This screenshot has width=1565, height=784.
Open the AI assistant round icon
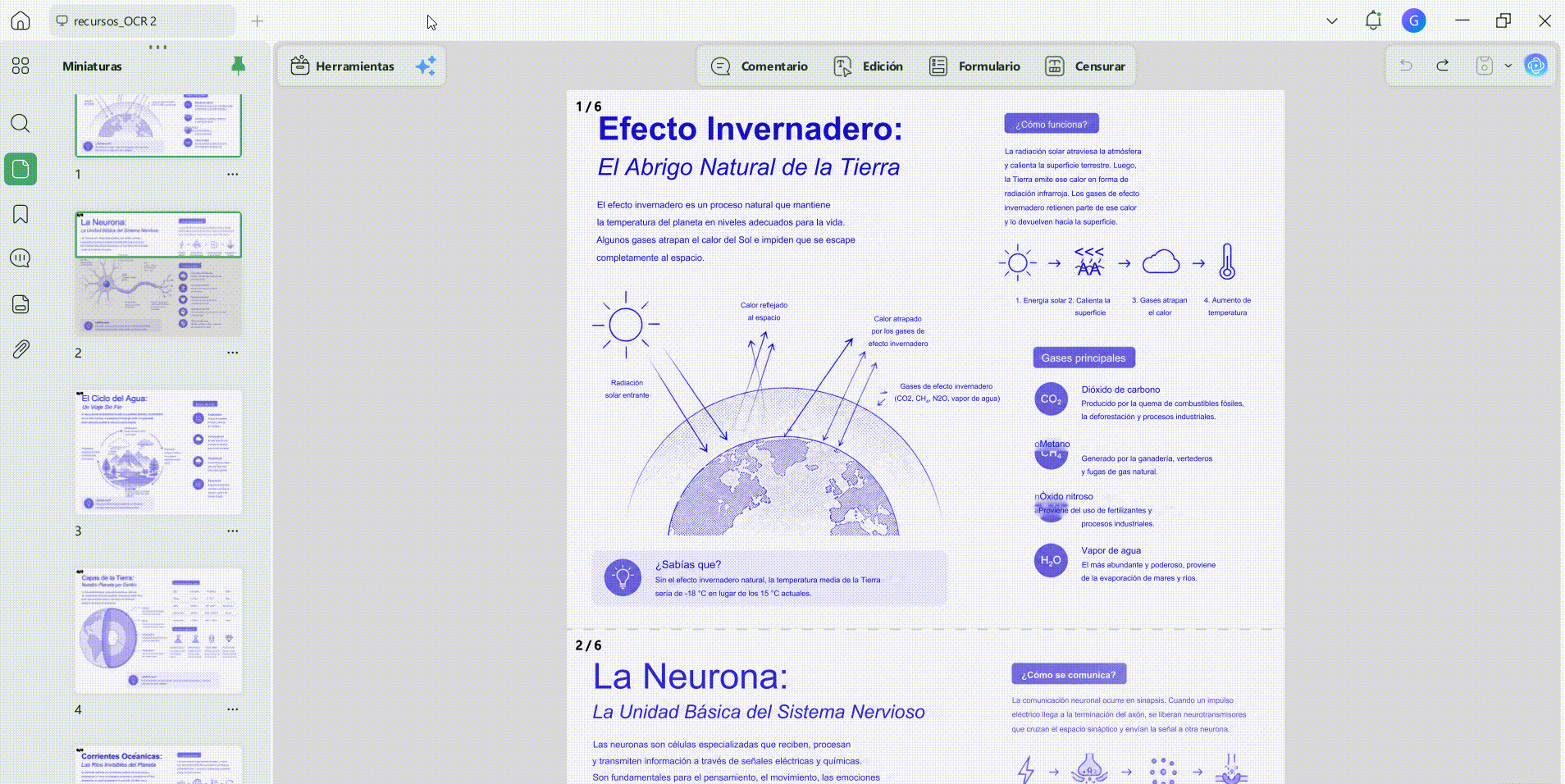click(1535, 66)
